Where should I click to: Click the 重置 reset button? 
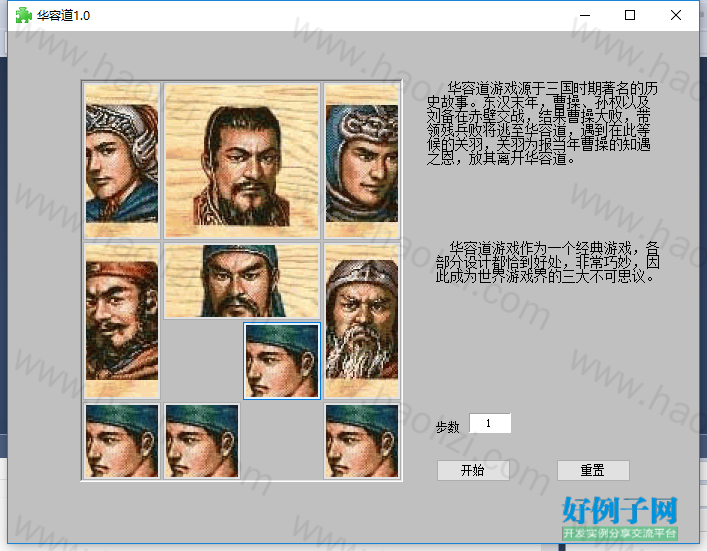click(x=593, y=470)
